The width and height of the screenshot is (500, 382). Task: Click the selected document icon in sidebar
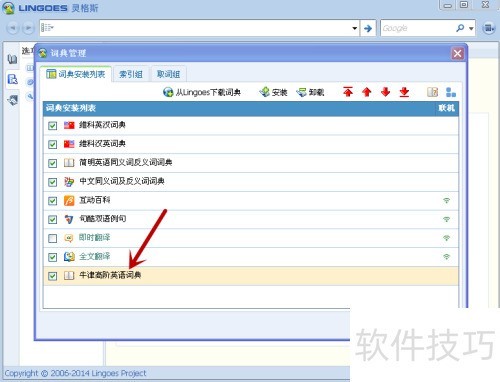[x=13, y=79]
